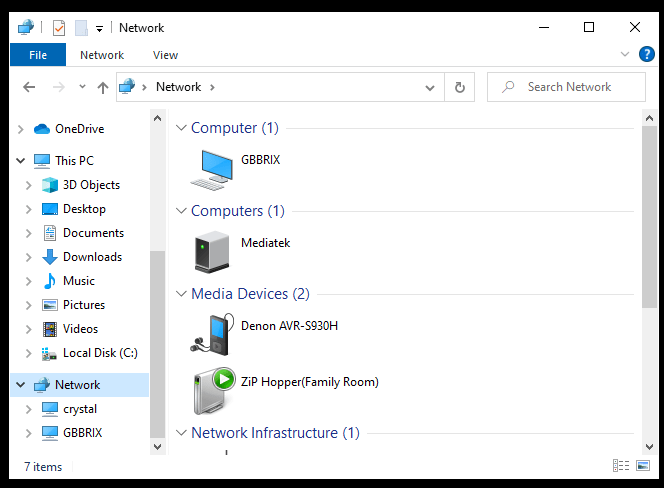Select the Mediatek computer icon
664x488 pixels.
point(212,252)
